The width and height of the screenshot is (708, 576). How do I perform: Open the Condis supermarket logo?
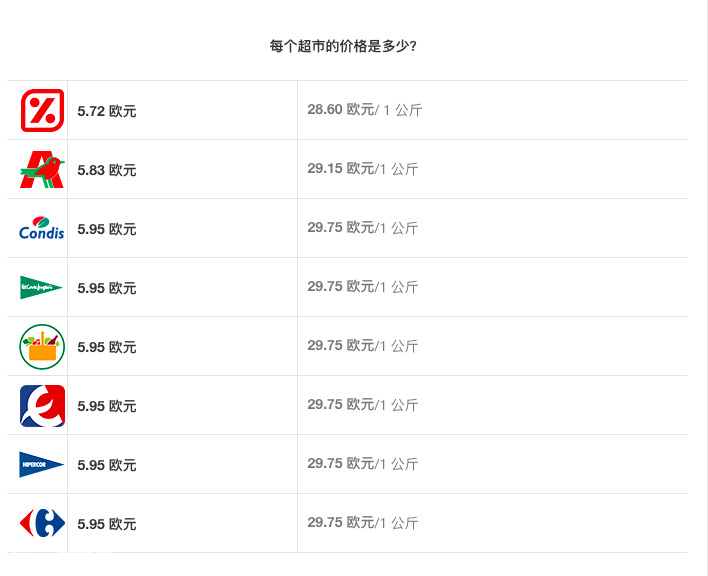(42, 228)
